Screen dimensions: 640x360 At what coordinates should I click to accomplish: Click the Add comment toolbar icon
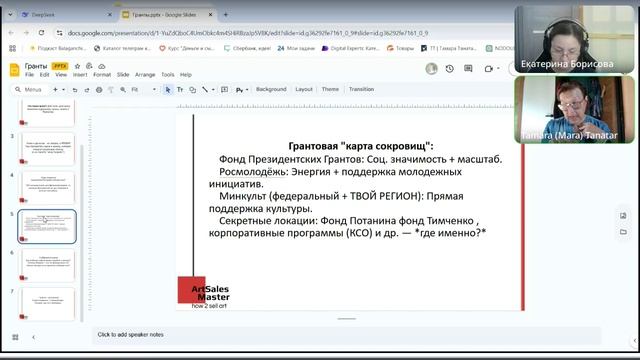click(x=224, y=89)
